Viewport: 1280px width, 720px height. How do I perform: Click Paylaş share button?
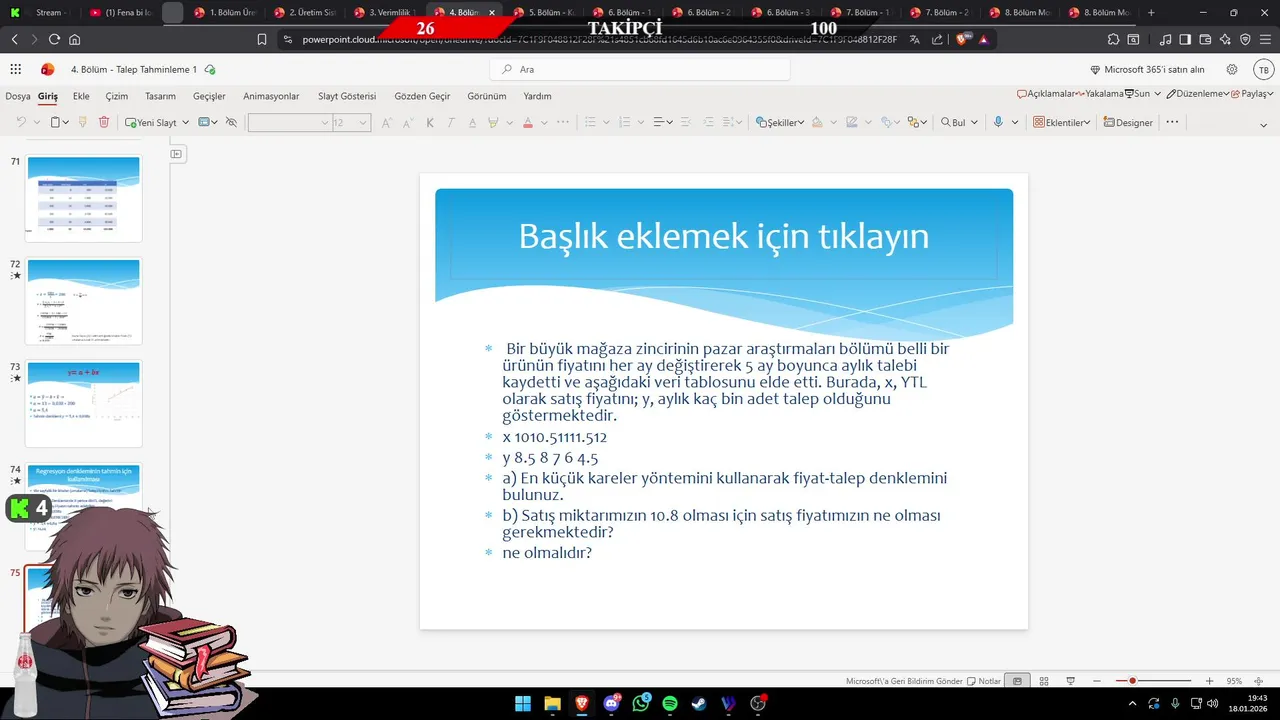coord(1250,93)
